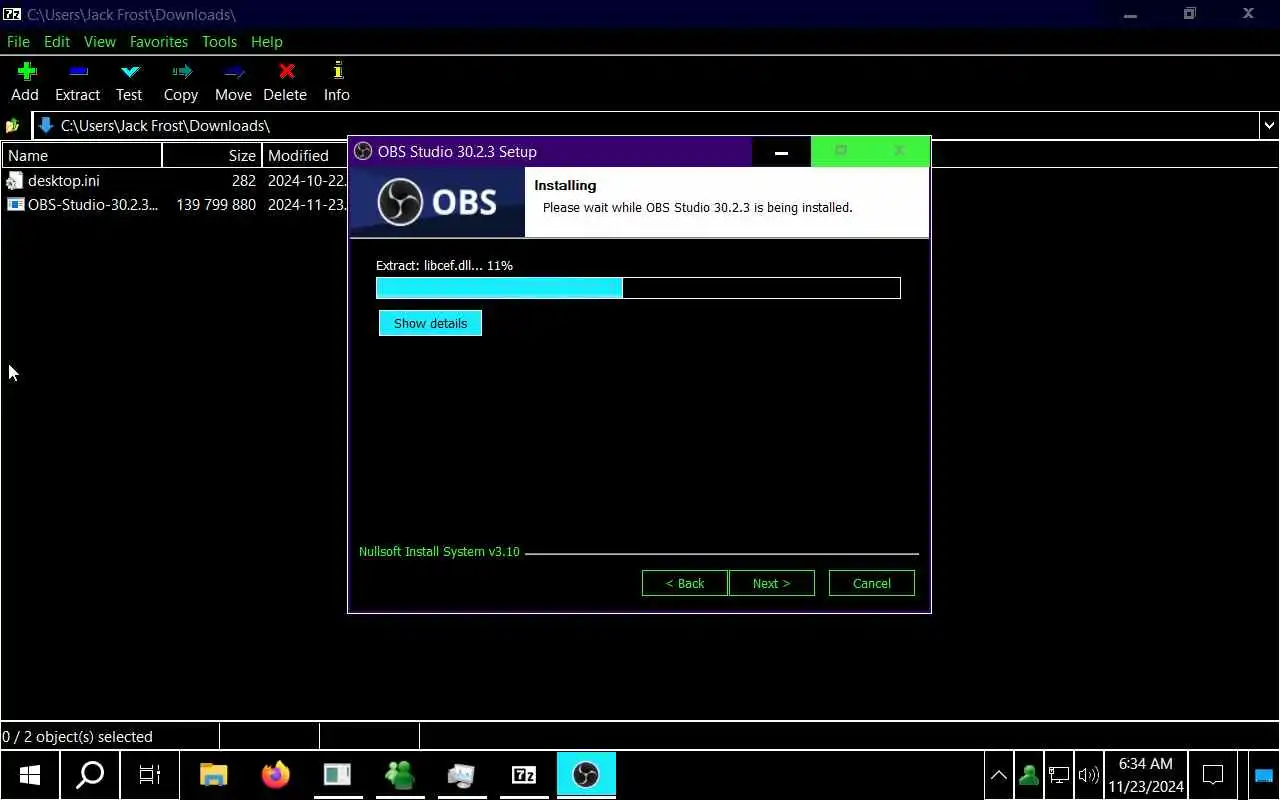Click the Nullsoft Install System v3.10 label
This screenshot has height=800, width=1280.
coord(439,552)
